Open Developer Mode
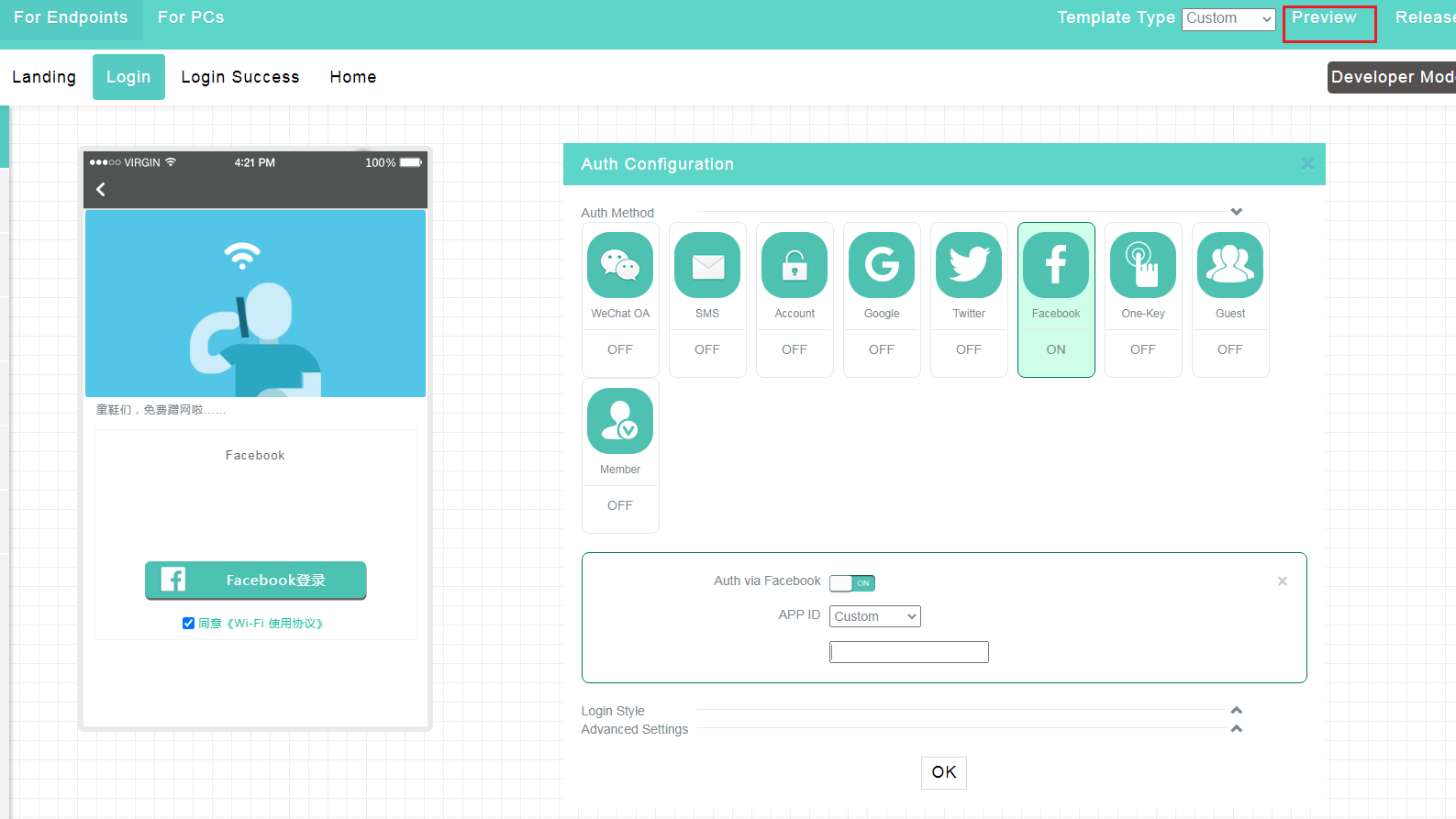The height and width of the screenshot is (819, 1456). [x=1392, y=77]
